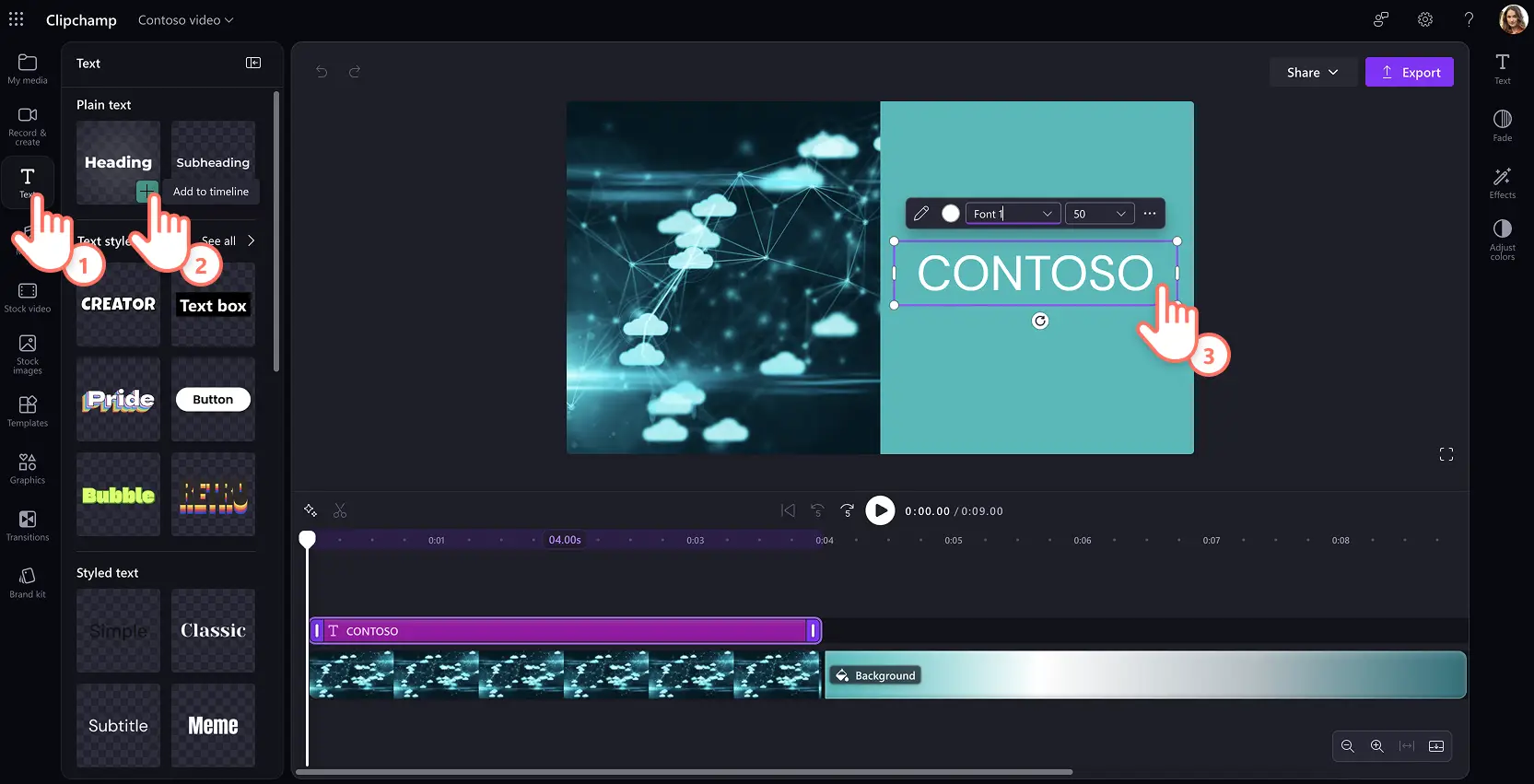Choose the Classic styled text
Screen dimensions: 1534x784
coord(213,630)
